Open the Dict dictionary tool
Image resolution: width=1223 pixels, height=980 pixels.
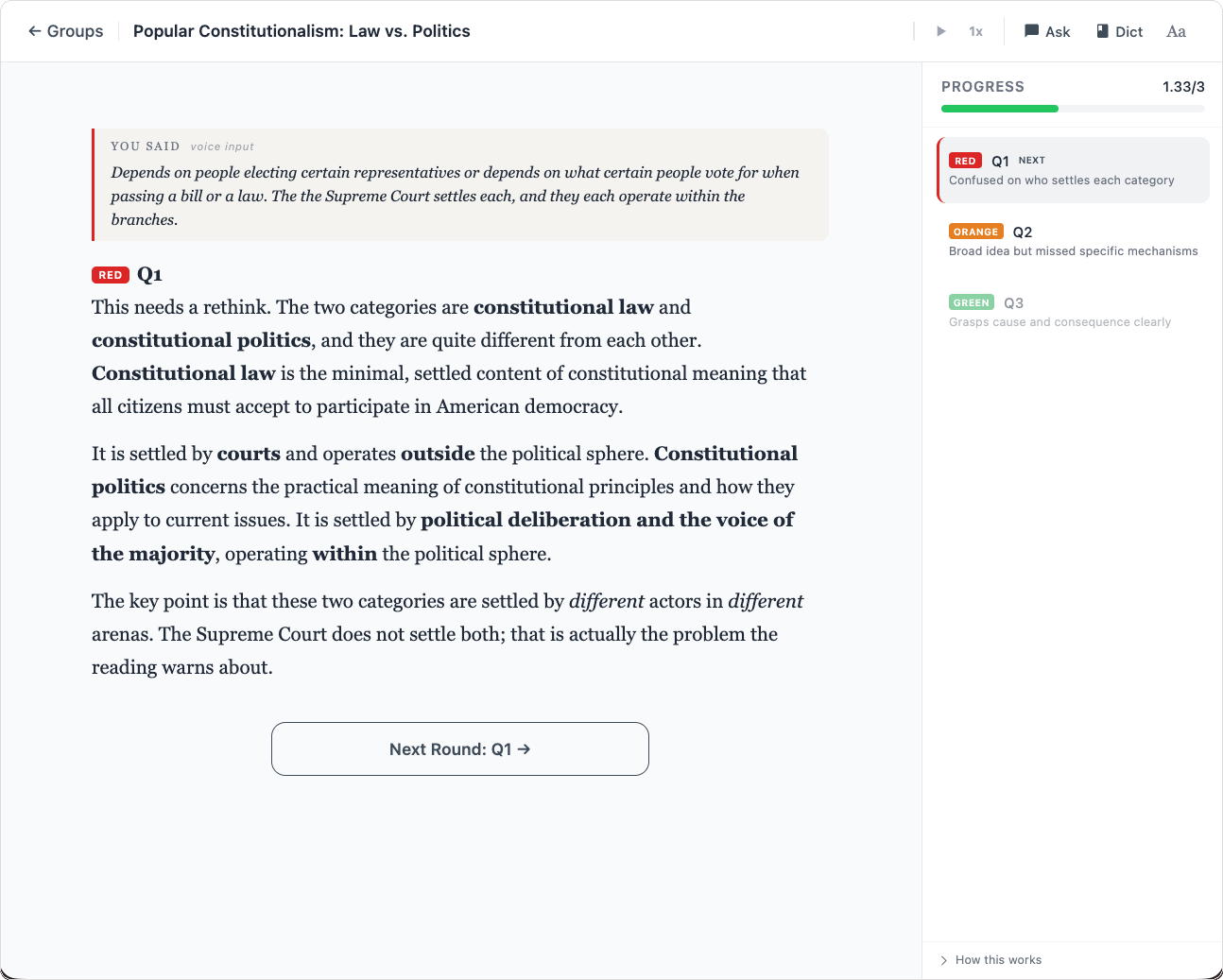[x=1119, y=31]
